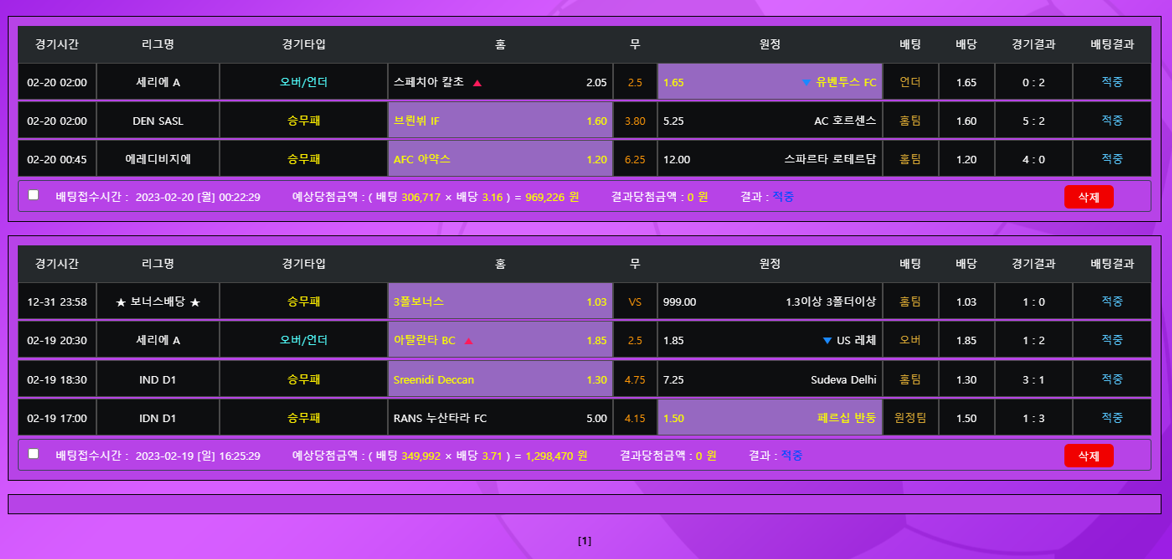This screenshot has width=1172, height=559.
Task: Click the AC 호르센스 5.25 away cell
Action: pos(769,121)
